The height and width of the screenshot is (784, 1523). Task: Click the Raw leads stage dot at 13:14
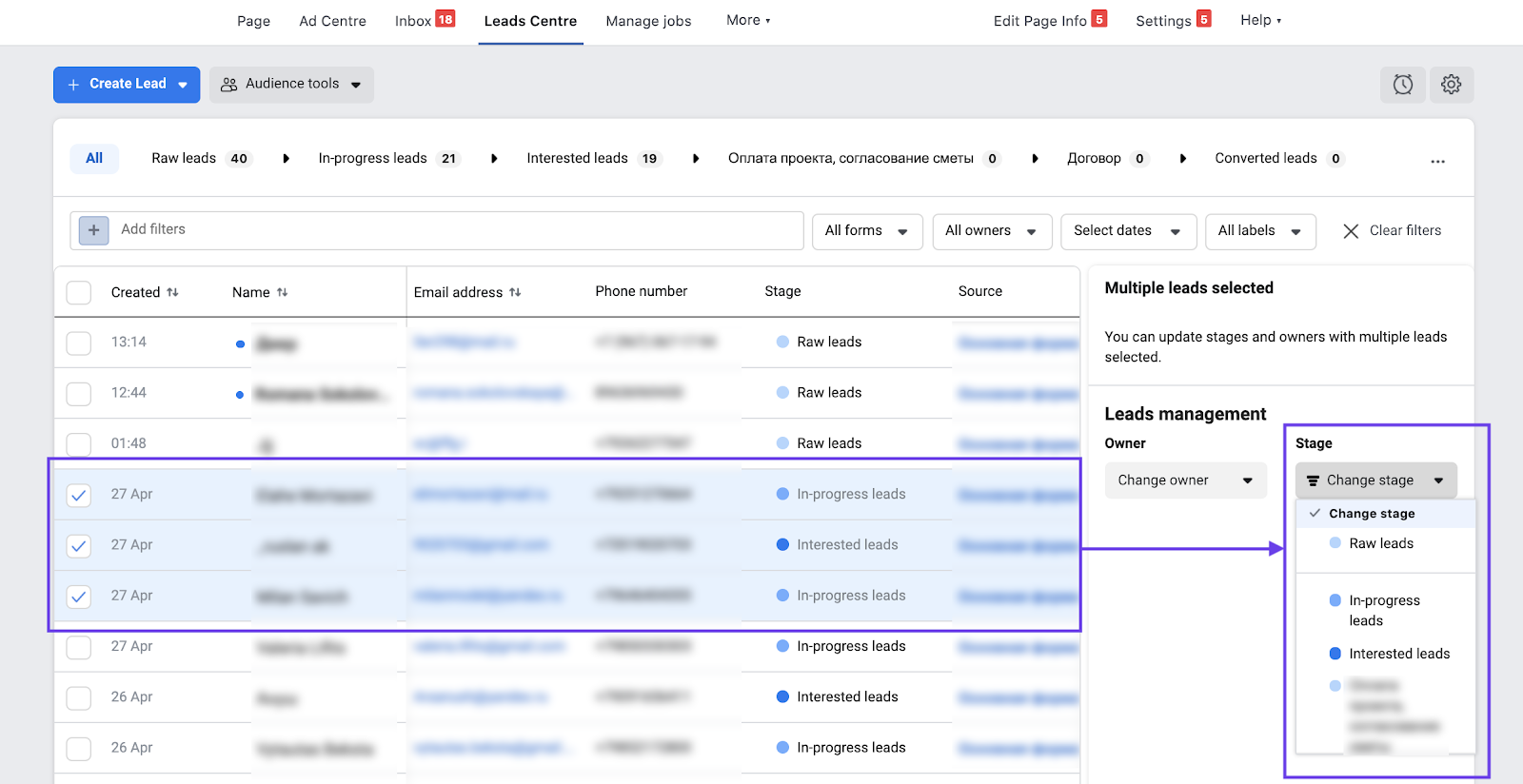[782, 342]
